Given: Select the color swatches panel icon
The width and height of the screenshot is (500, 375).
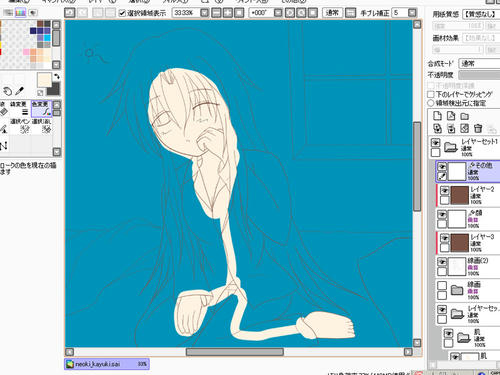Looking at the screenshot, I should [x=20, y=13].
